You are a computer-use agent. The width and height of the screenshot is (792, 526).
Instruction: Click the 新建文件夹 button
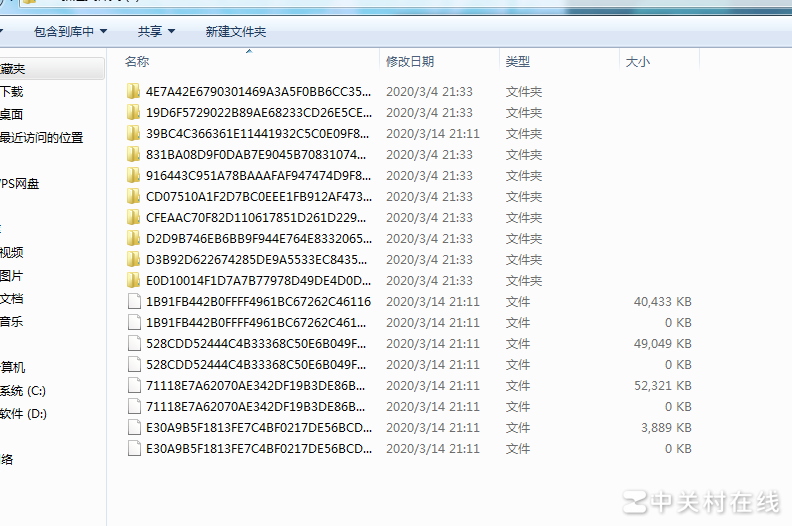(236, 32)
